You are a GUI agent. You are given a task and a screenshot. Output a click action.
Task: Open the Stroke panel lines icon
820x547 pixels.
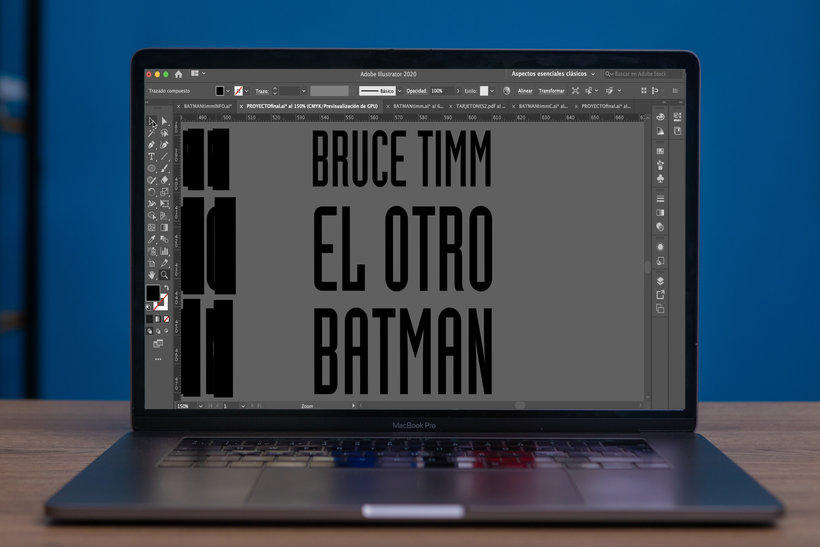660,199
